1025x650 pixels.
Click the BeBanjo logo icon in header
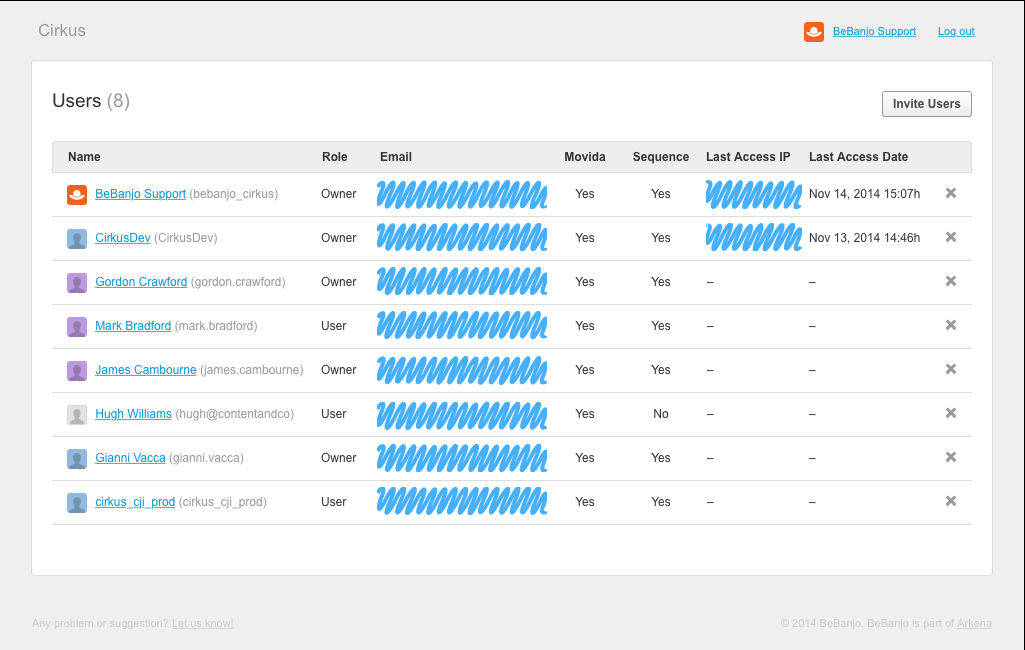pyautogui.click(x=813, y=32)
